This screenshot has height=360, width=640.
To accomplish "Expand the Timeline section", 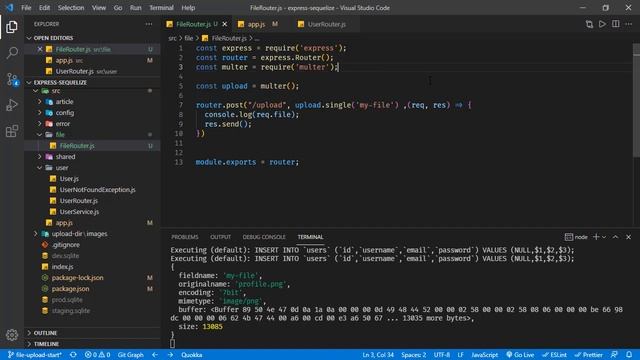I will coord(92,344).
